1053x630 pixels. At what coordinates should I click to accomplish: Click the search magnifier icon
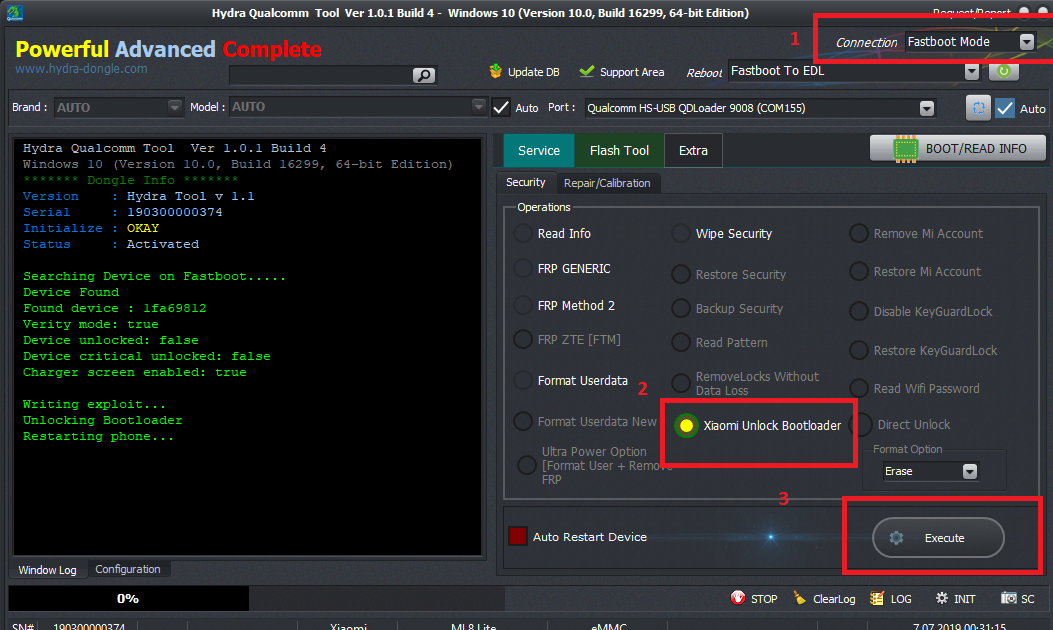[424, 75]
